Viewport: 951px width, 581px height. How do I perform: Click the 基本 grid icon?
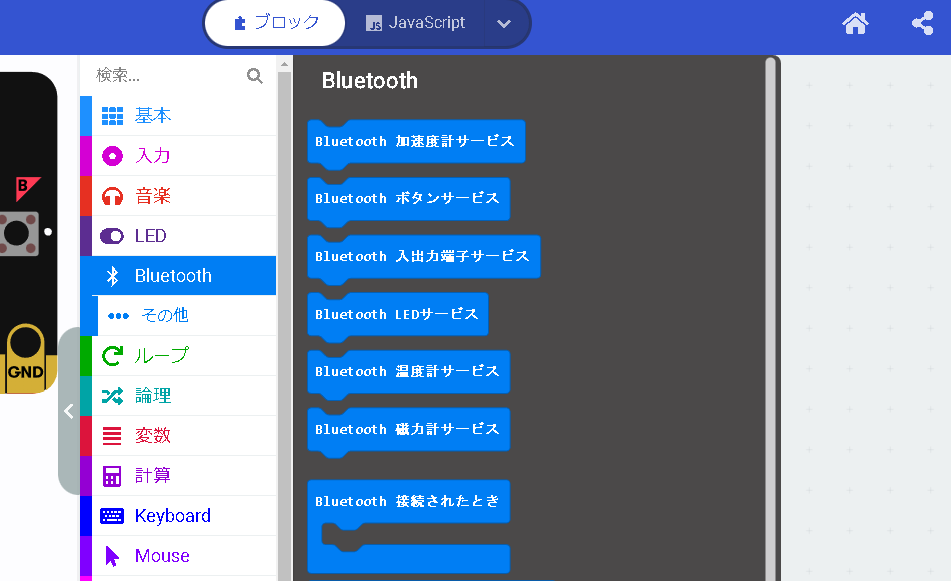click(x=112, y=116)
